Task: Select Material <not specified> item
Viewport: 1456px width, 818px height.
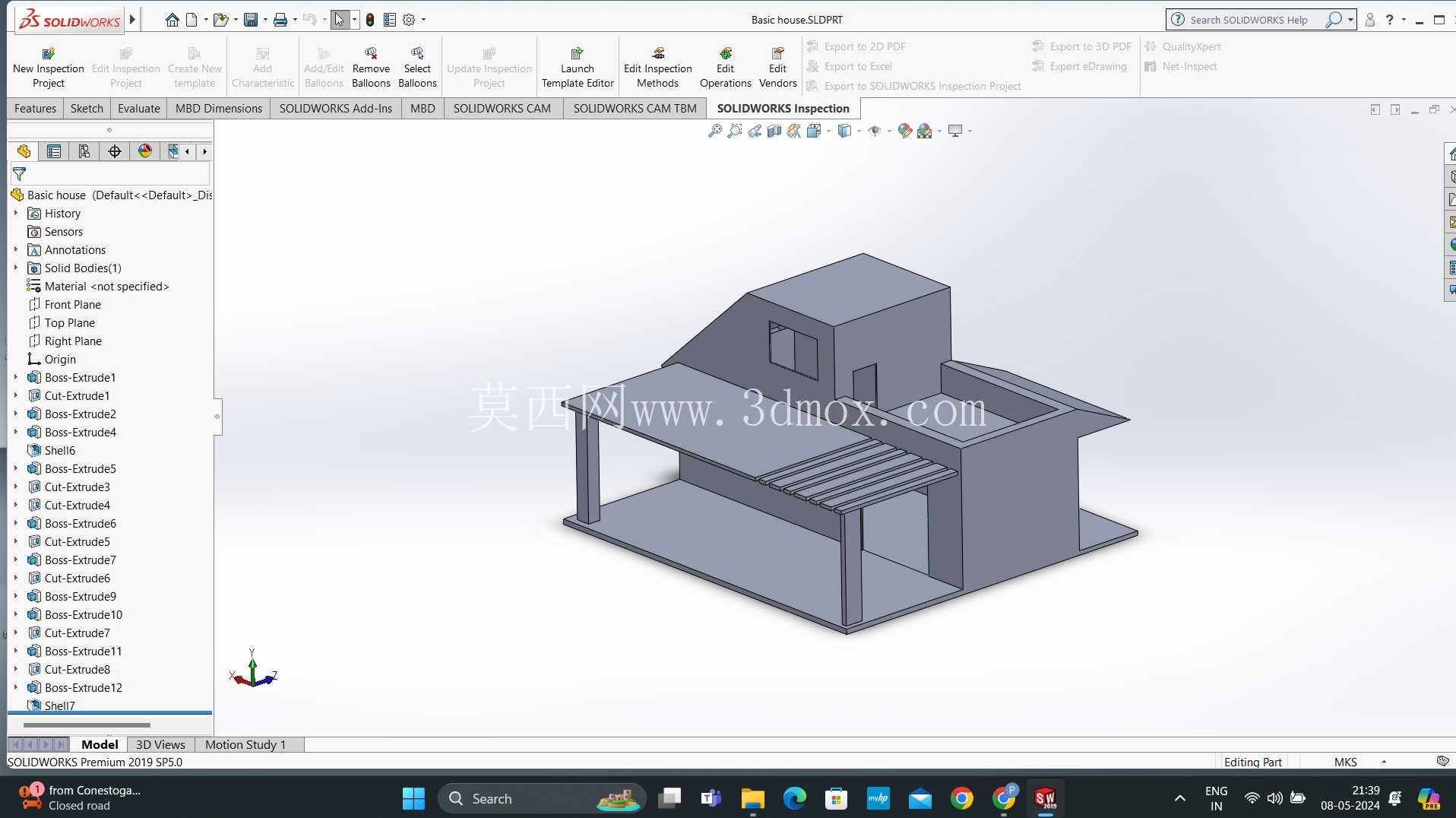Action: [x=106, y=287]
